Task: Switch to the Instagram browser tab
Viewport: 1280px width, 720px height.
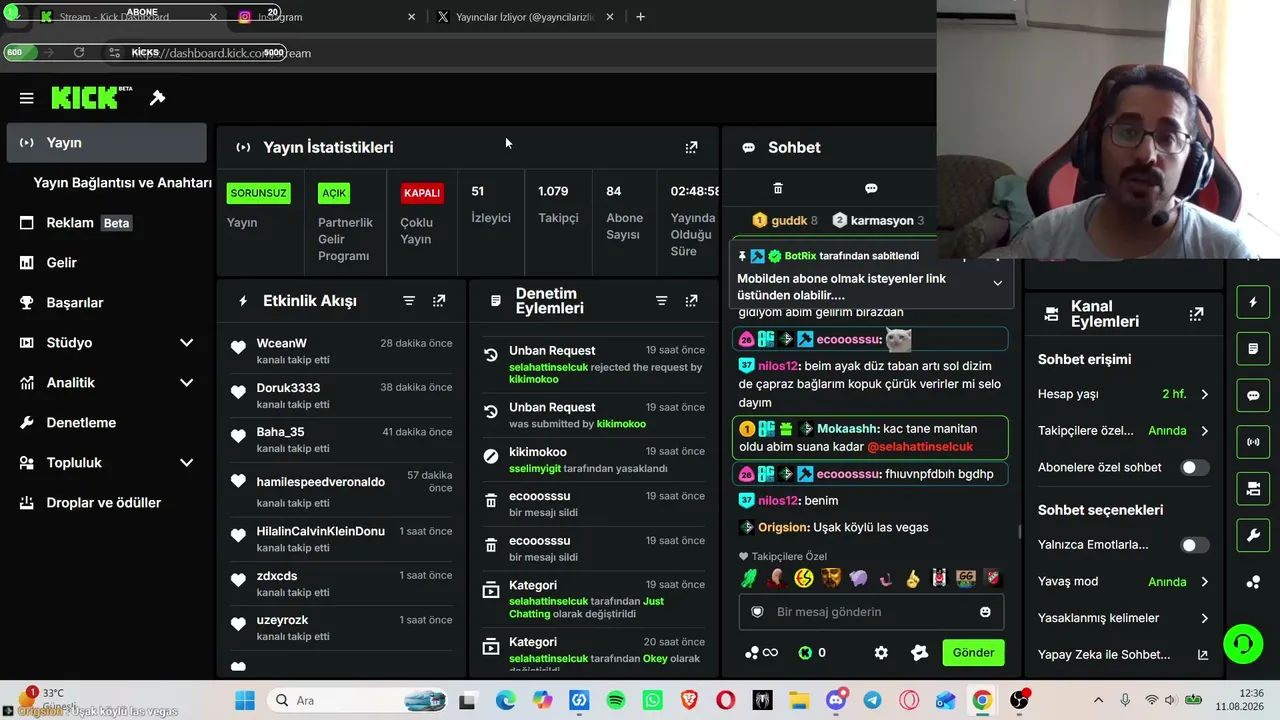Action: tap(325, 17)
